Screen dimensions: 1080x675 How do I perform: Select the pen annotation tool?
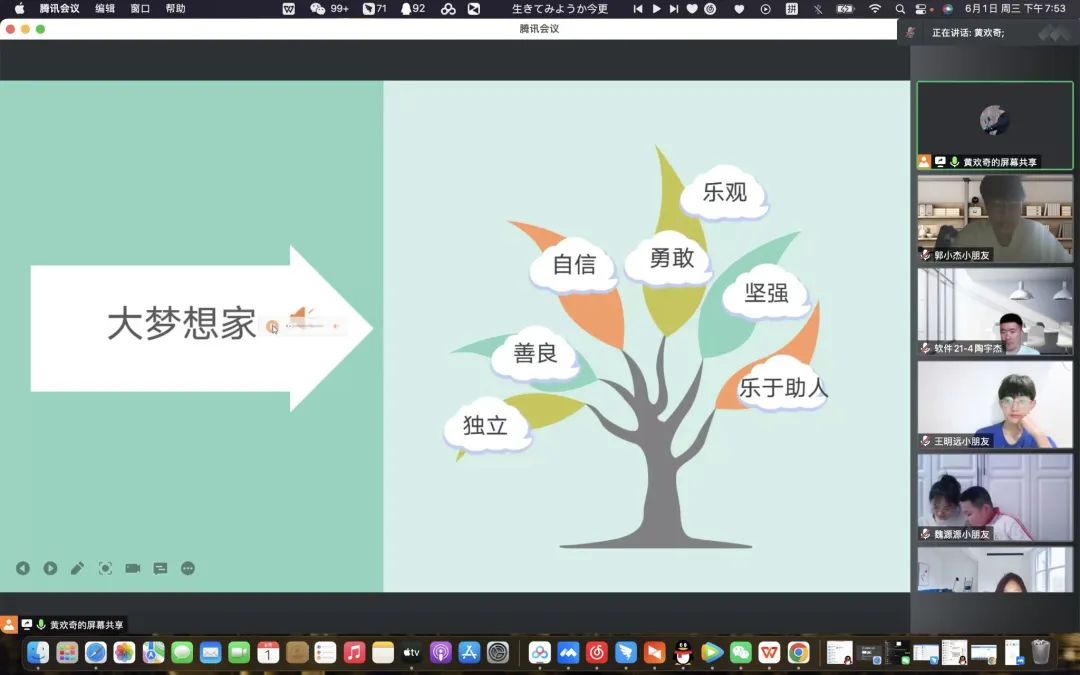pos(77,568)
